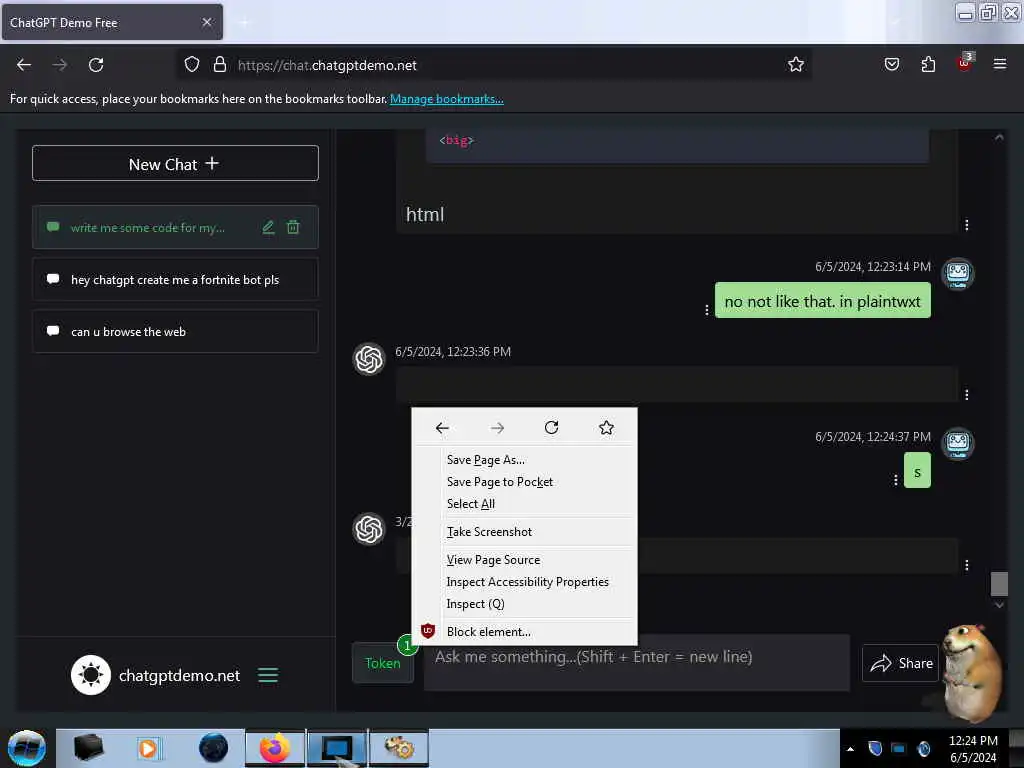Click the context menu Reload icon

click(552, 428)
